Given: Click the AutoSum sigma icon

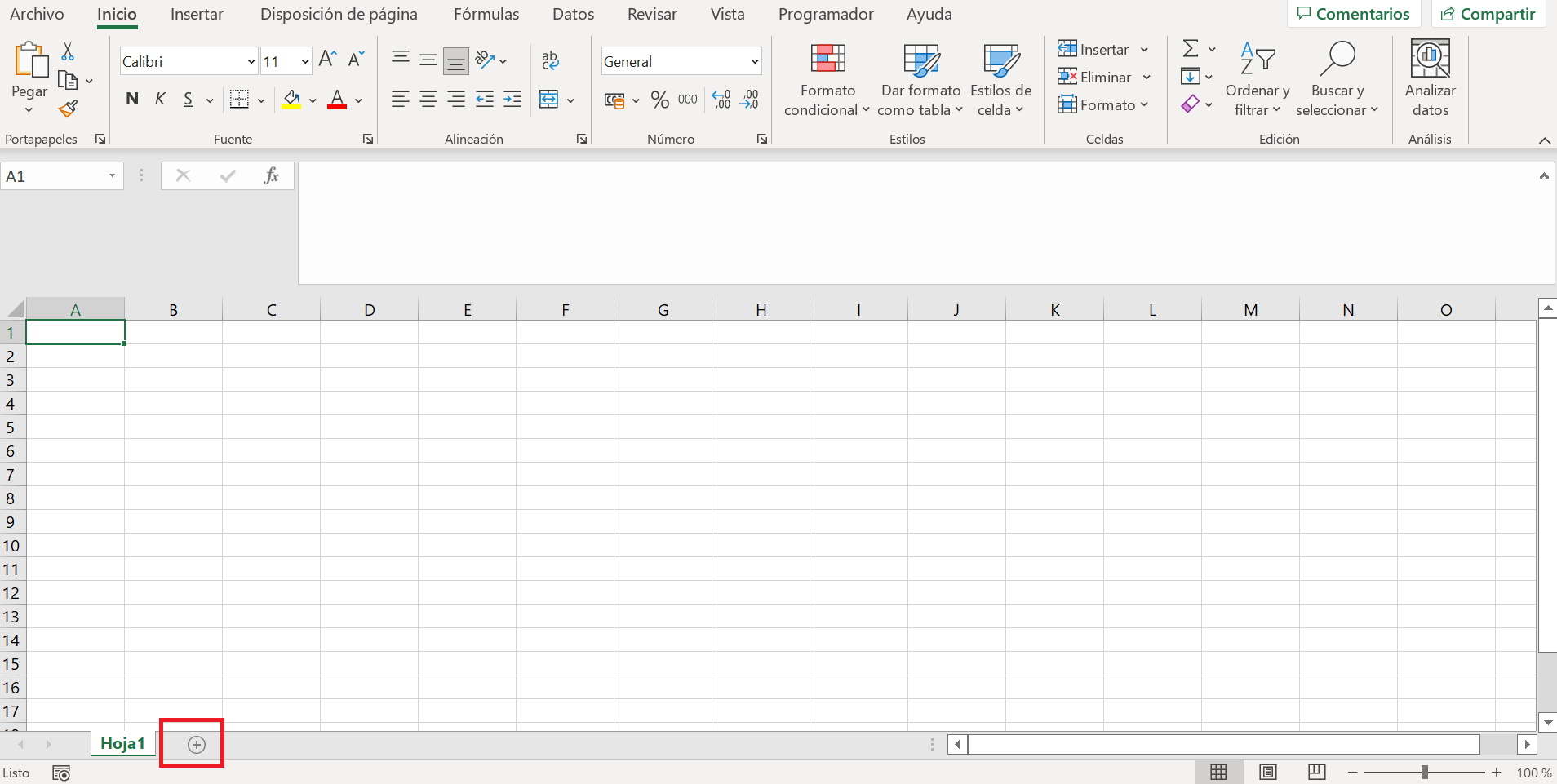Looking at the screenshot, I should coord(1191,49).
